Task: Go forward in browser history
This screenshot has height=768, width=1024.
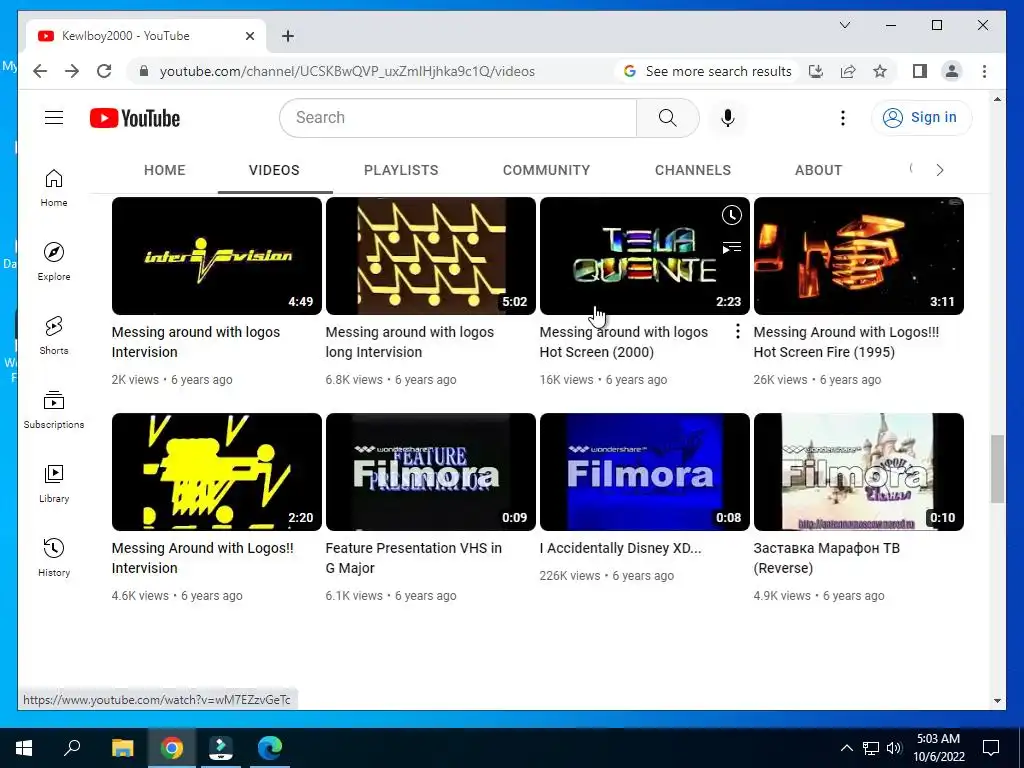Action: click(x=72, y=71)
